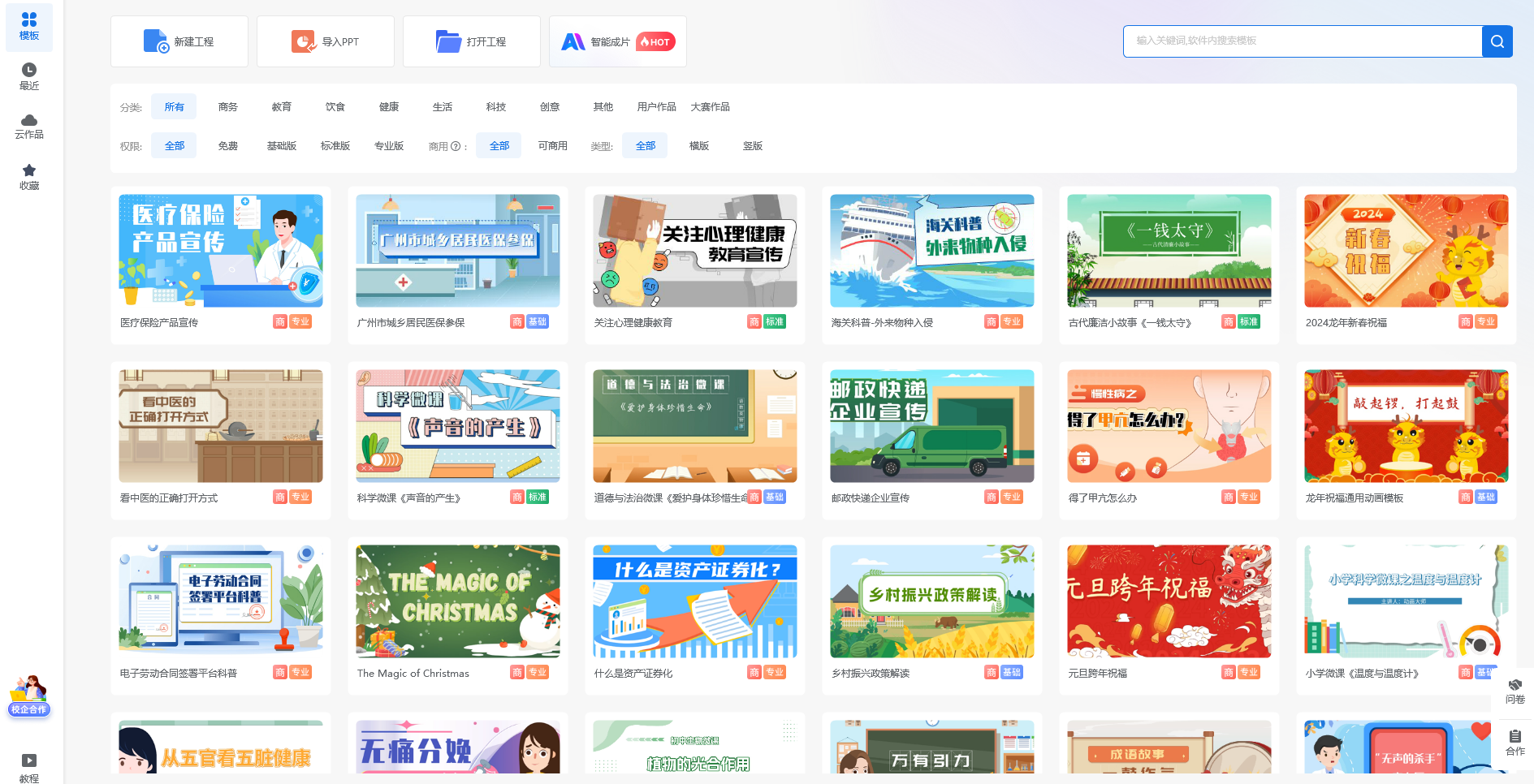Select the 饮食 category filter
This screenshot has width=1534, height=784.
pos(335,107)
